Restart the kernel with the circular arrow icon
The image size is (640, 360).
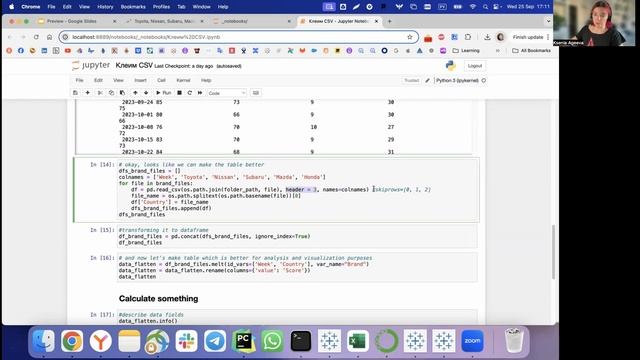click(189, 93)
